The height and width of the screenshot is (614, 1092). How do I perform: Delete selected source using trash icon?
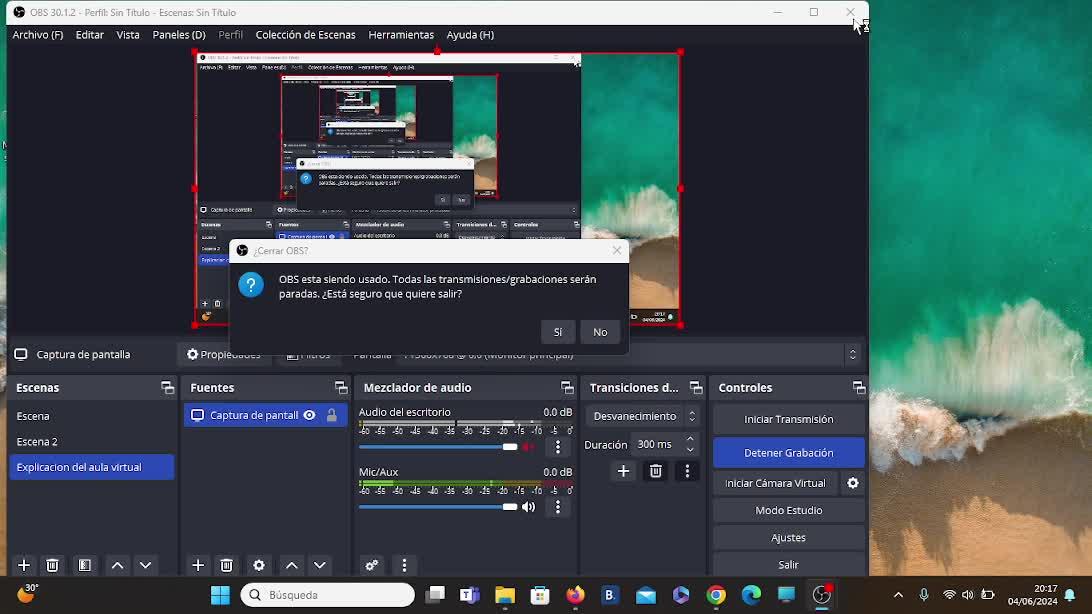(x=227, y=565)
